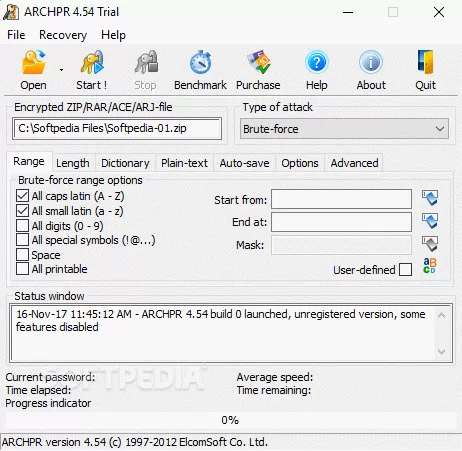Image resolution: width=462 pixels, height=451 pixels.
Task: Click the status window scroll down arrow
Action: coord(441,351)
